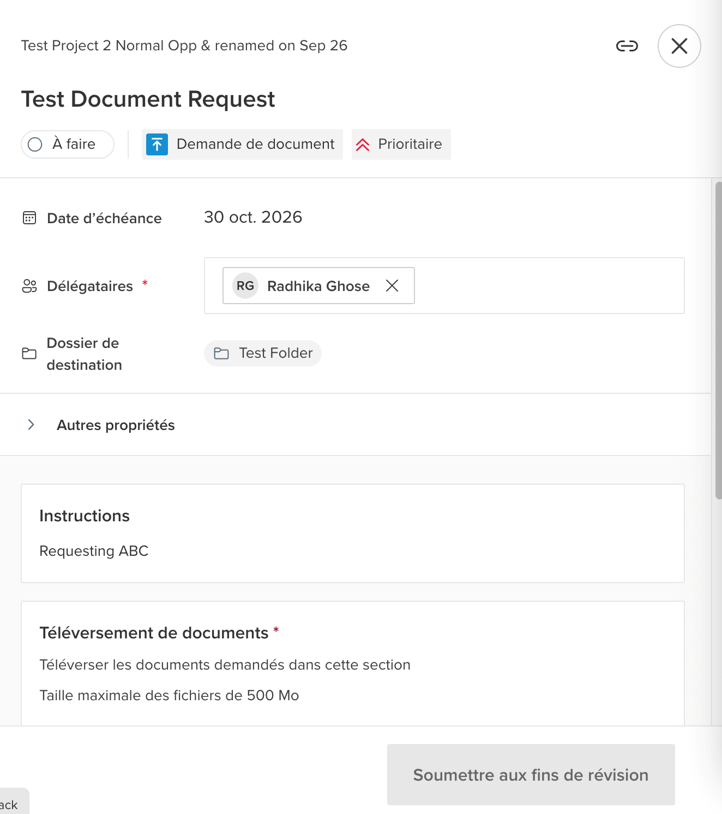Click the Instructions heading
The image size is (722, 814).
[x=85, y=515]
